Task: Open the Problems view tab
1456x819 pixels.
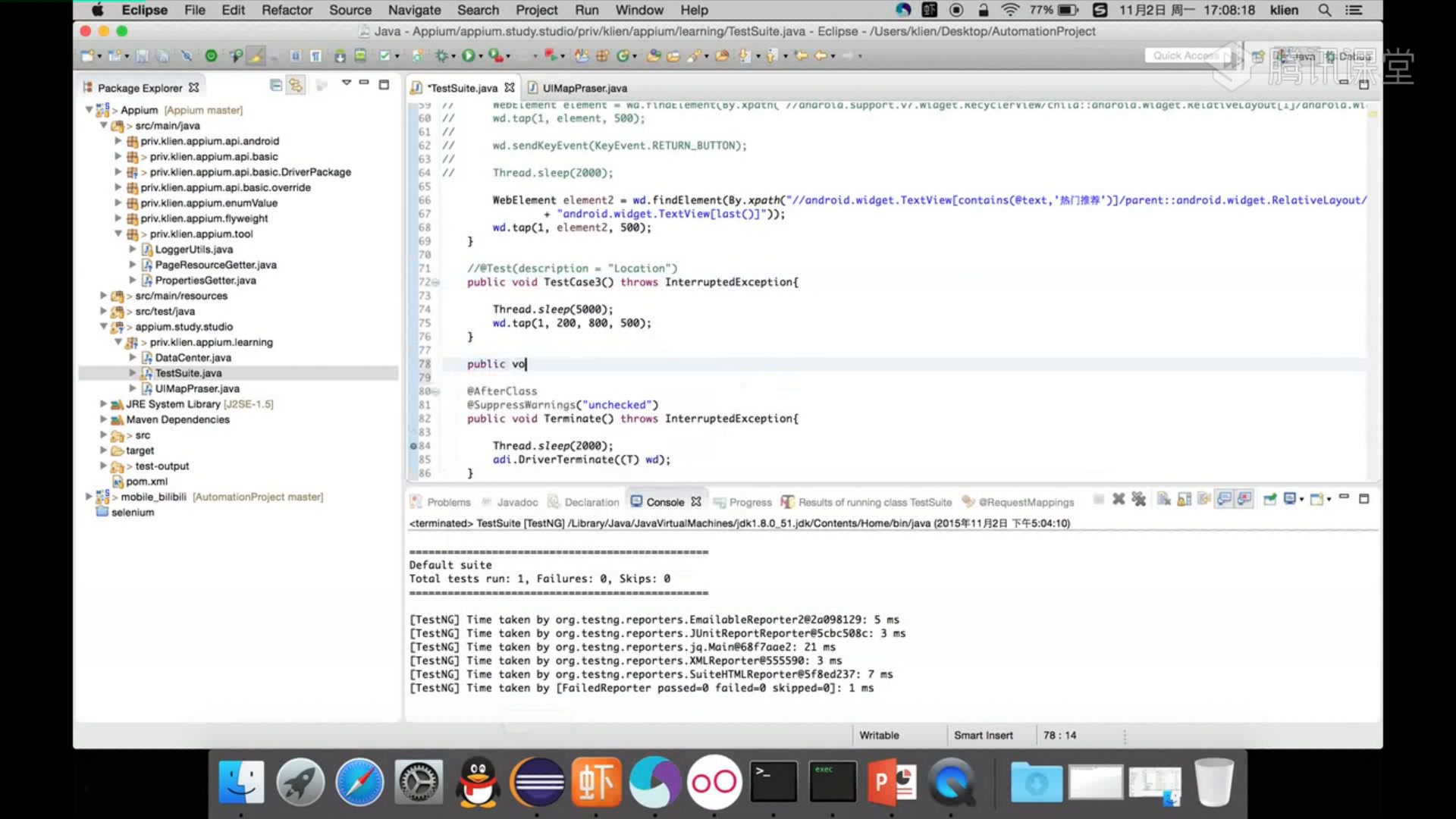Action: (x=447, y=502)
